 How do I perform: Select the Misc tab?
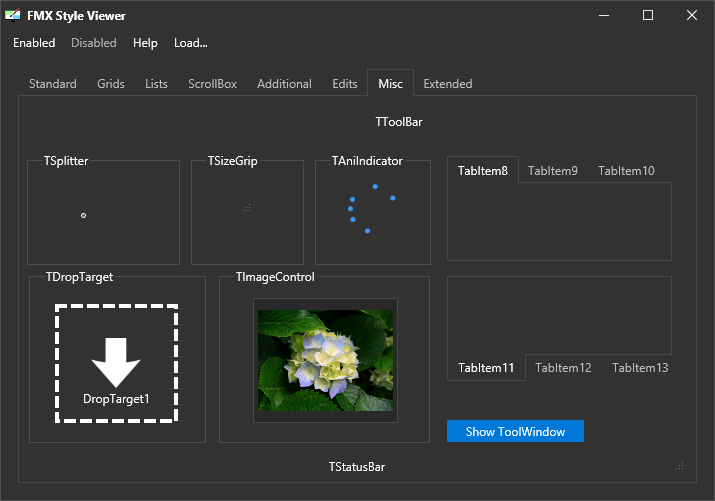[390, 83]
